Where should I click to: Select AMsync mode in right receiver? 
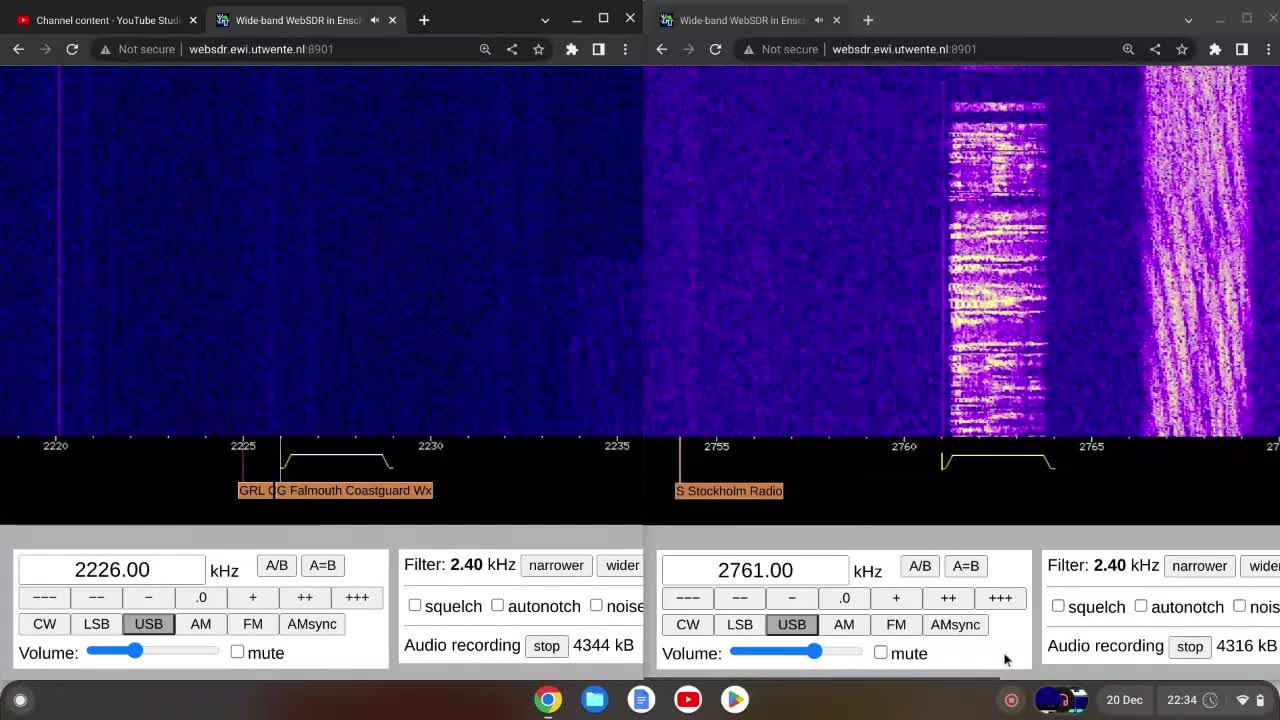(x=955, y=625)
